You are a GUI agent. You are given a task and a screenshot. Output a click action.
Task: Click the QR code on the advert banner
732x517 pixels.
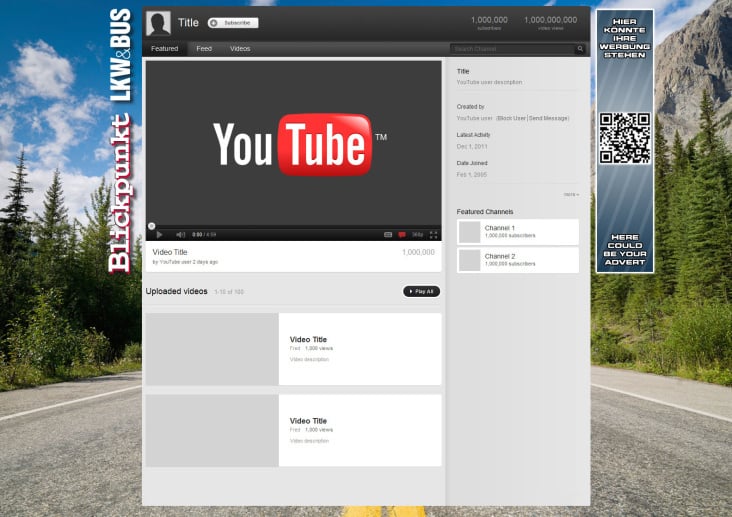click(x=625, y=138)
